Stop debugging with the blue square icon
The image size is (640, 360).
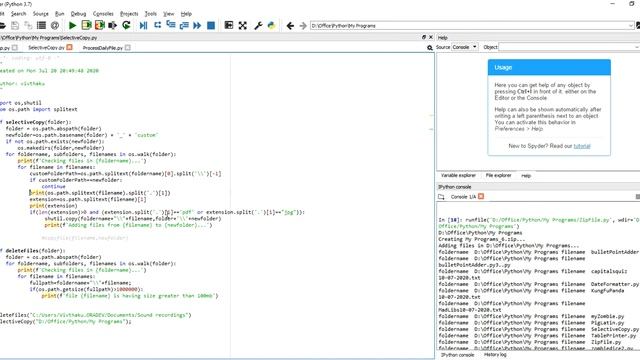pos(211,25)
